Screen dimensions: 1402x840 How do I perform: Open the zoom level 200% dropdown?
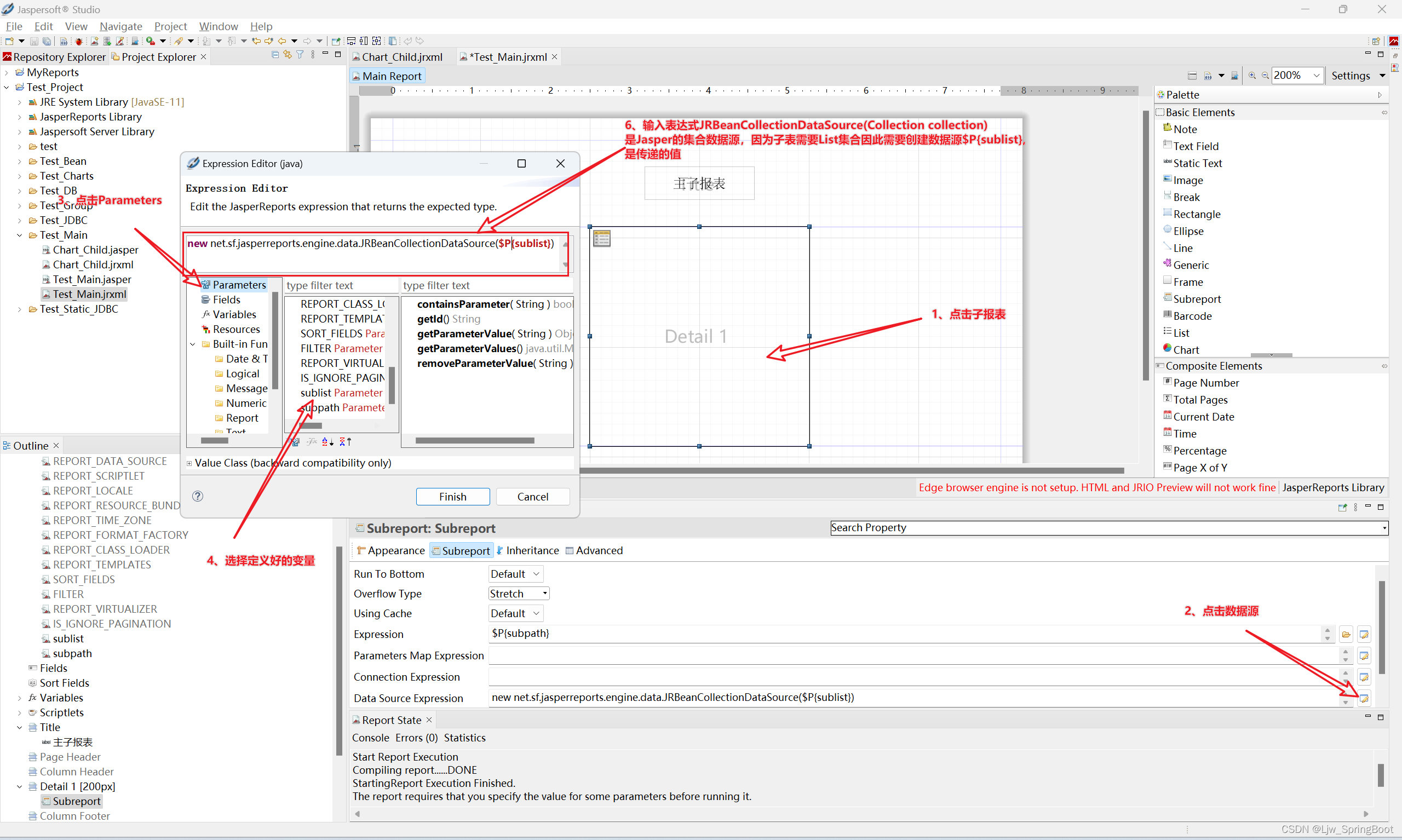pyautogui.click(x=1316, y=75)
